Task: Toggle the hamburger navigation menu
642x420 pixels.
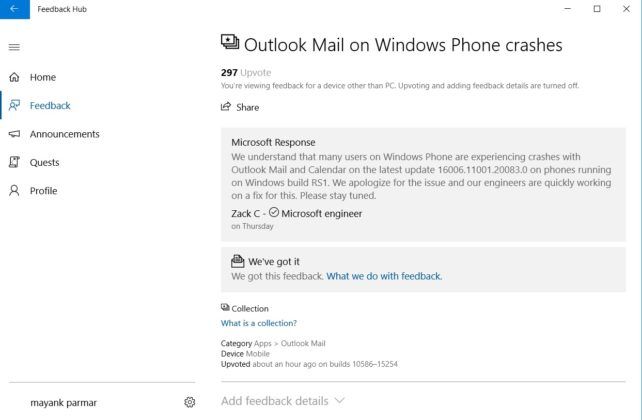Action: 14,47
